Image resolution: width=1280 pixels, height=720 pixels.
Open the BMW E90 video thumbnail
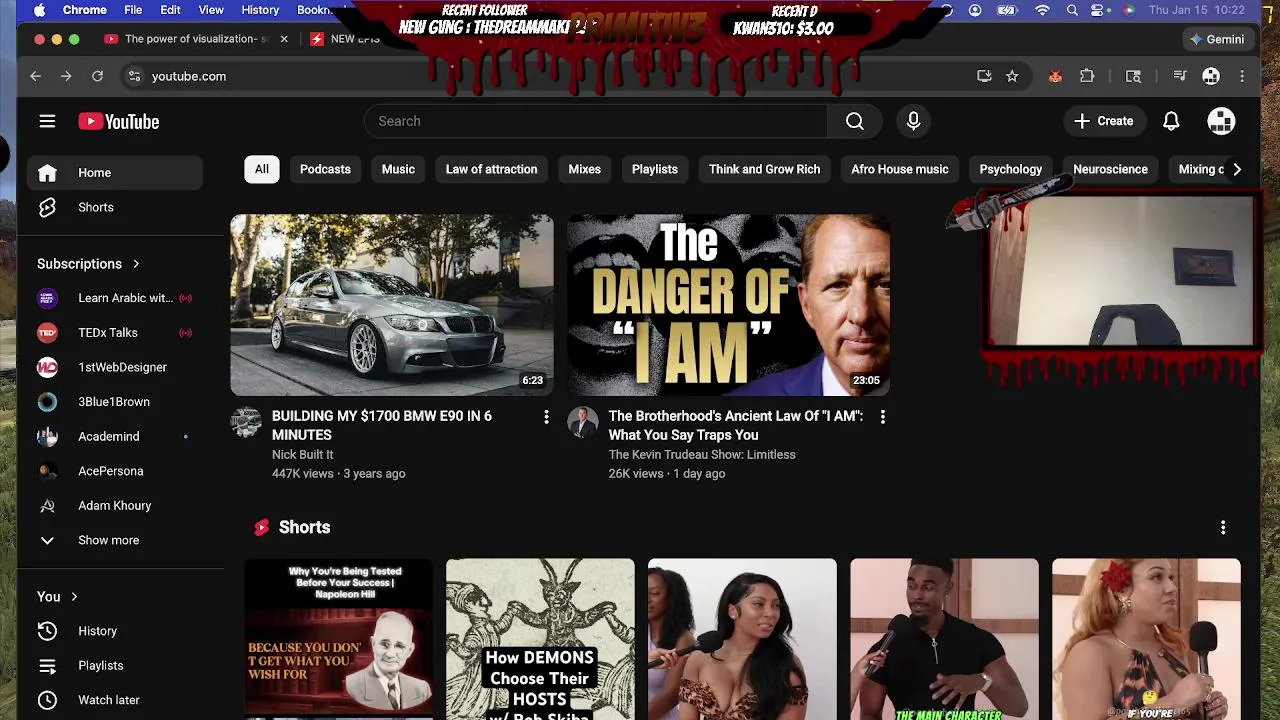[392, 305]
